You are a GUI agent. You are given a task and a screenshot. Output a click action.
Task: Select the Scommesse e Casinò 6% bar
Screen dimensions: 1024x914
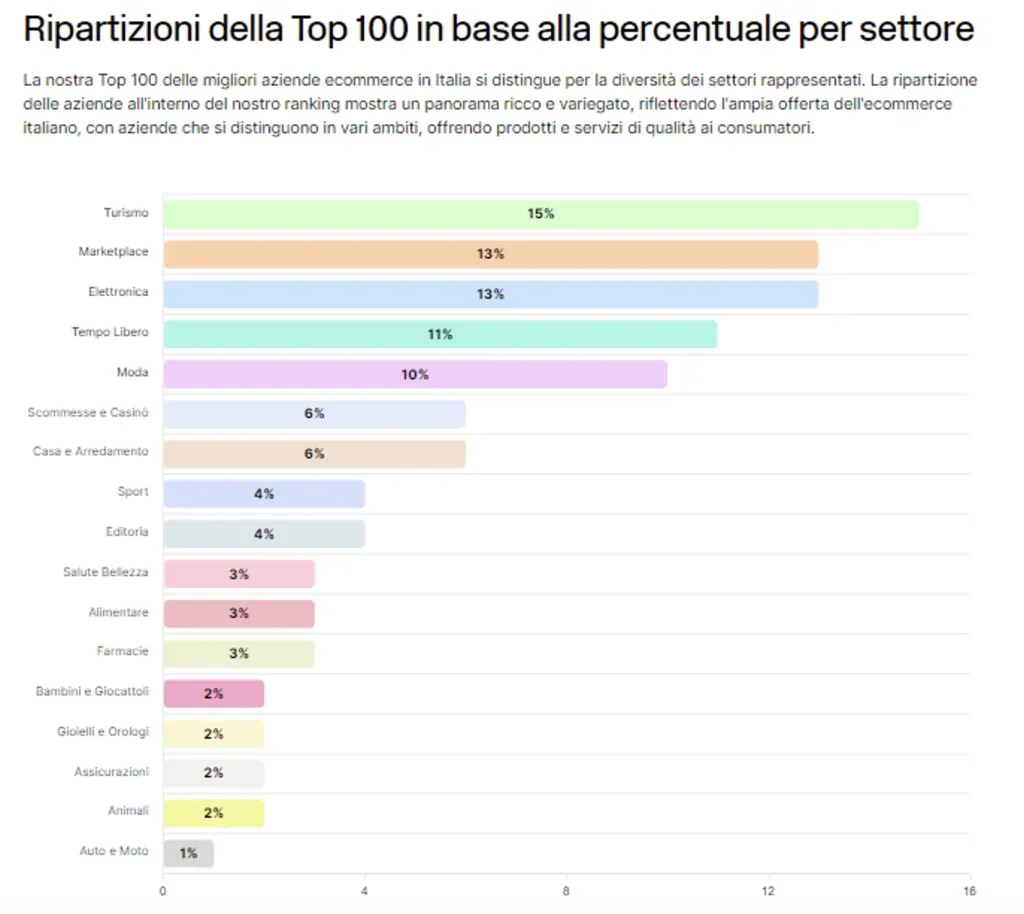point(314,414)
